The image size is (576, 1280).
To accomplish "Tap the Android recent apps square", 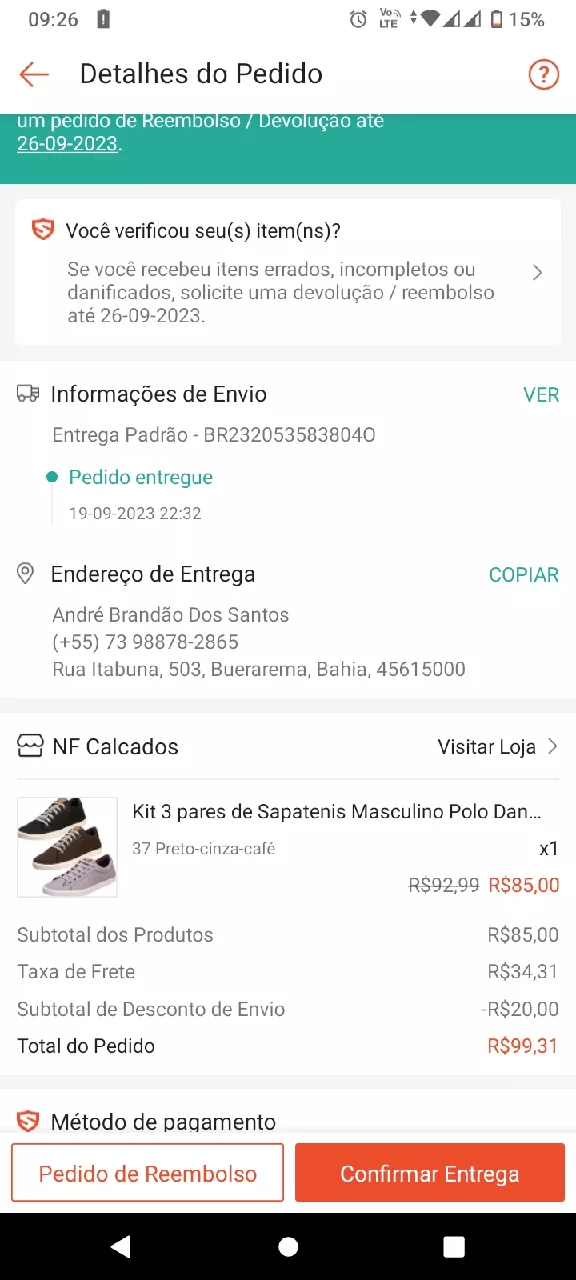I will (454, 1246).
